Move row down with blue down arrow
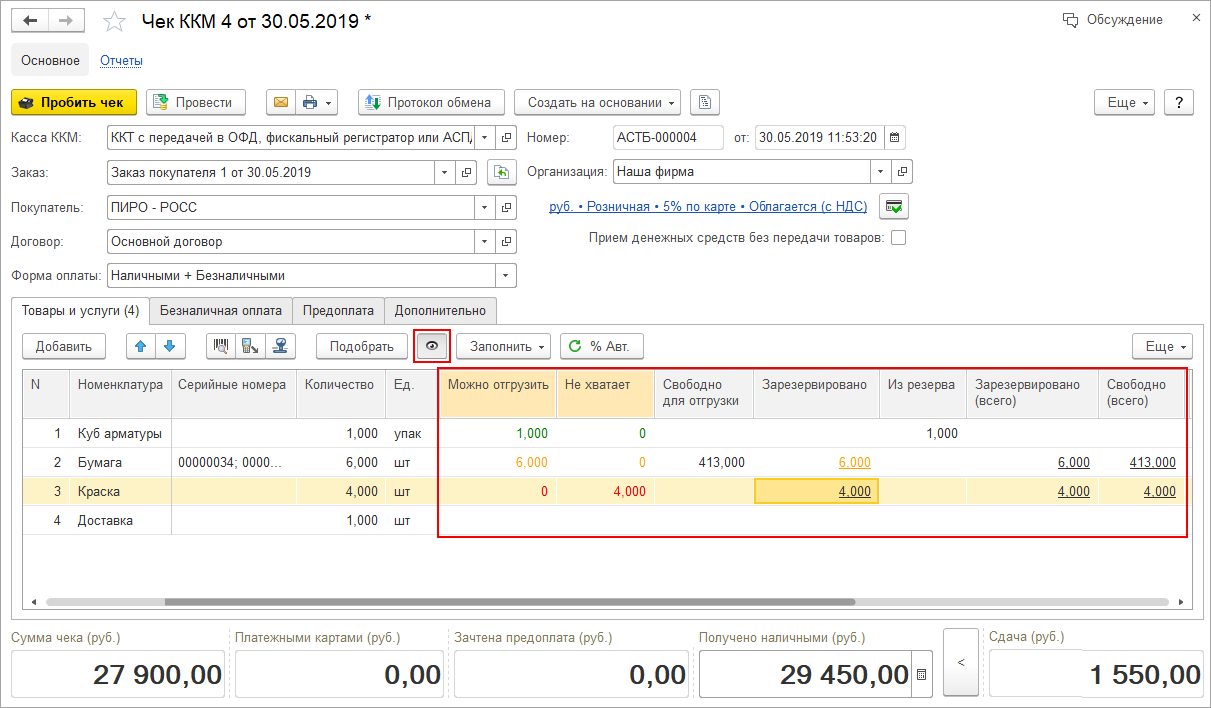This screenshot has height=708, width=1211. pos(169,346)
